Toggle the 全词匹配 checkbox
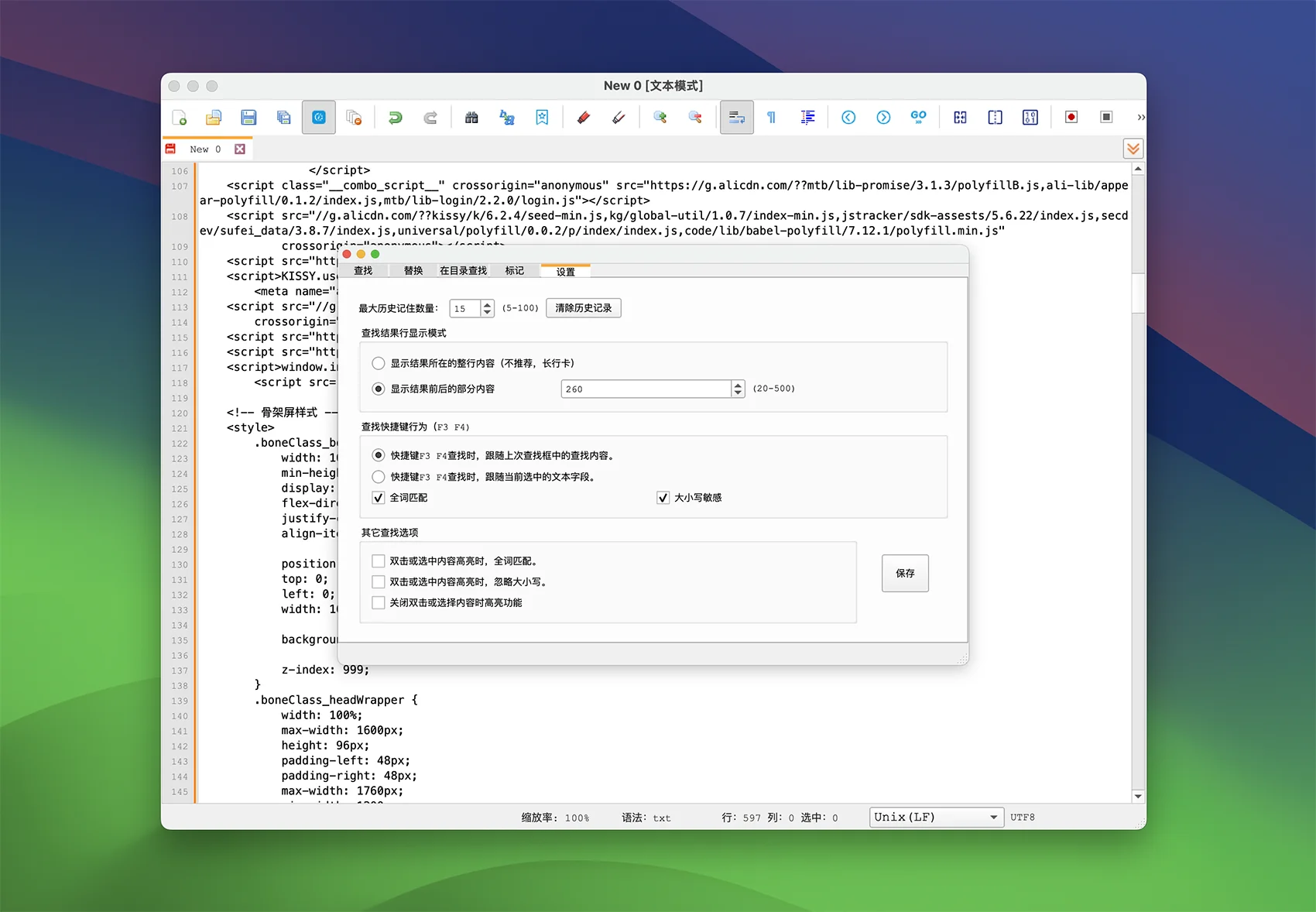 tap(379, 498)
